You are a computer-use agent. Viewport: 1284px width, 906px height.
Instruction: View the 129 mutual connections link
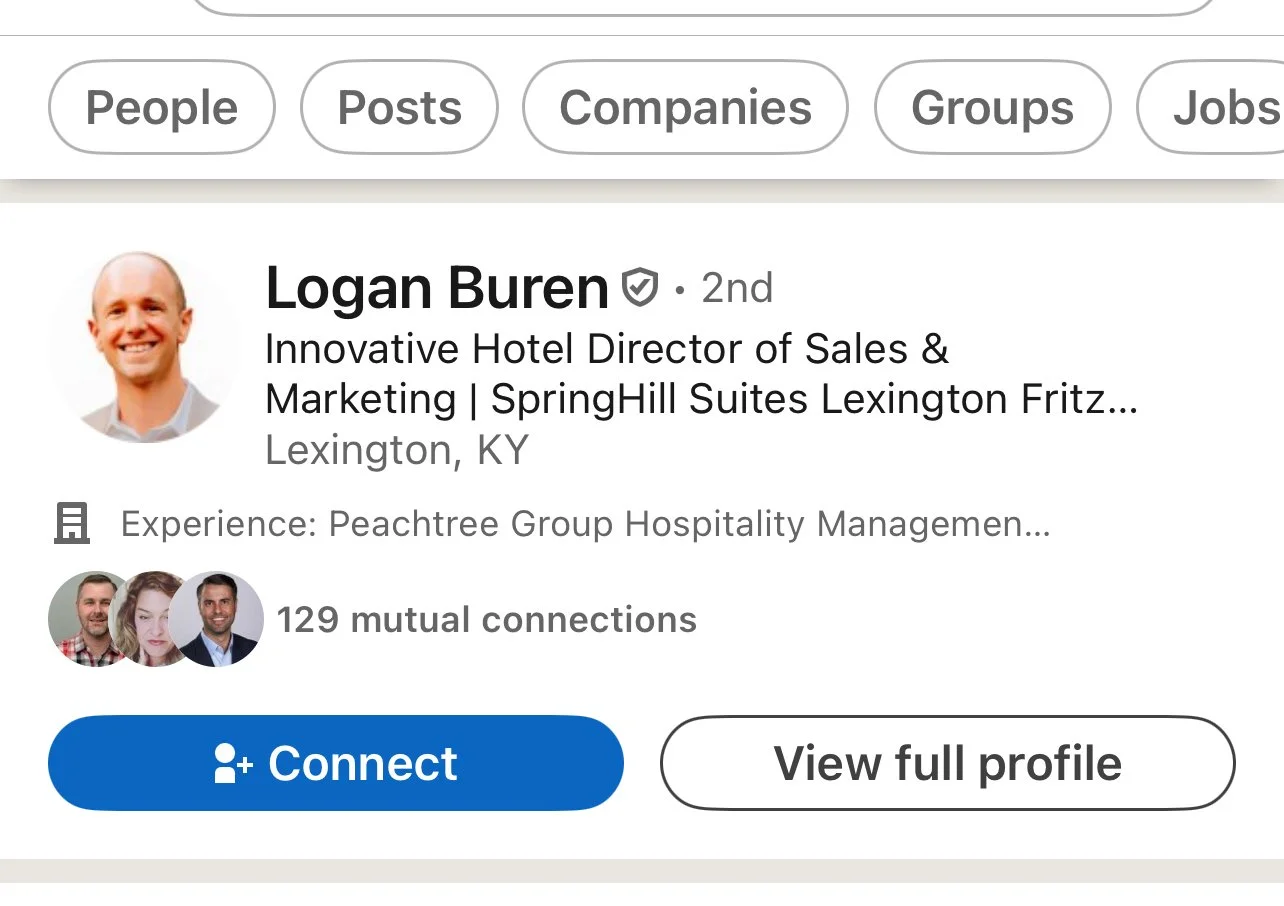tap(486, 620)
